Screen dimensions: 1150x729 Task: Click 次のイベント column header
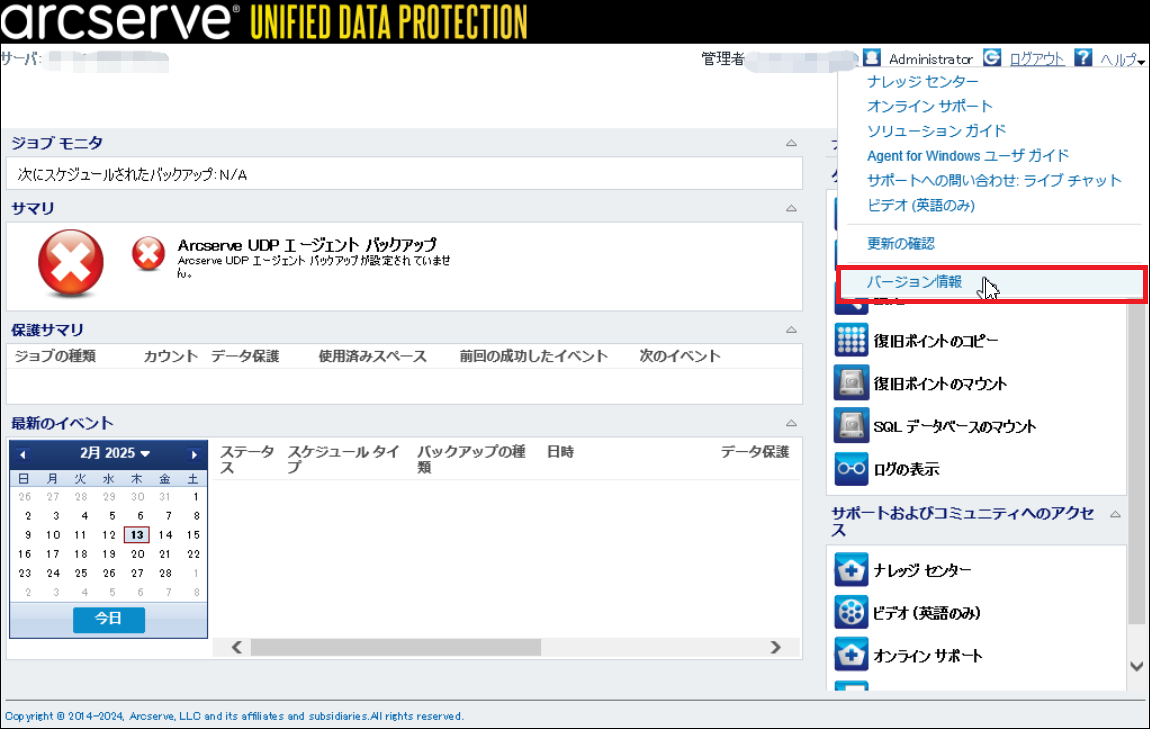[679, 356]
